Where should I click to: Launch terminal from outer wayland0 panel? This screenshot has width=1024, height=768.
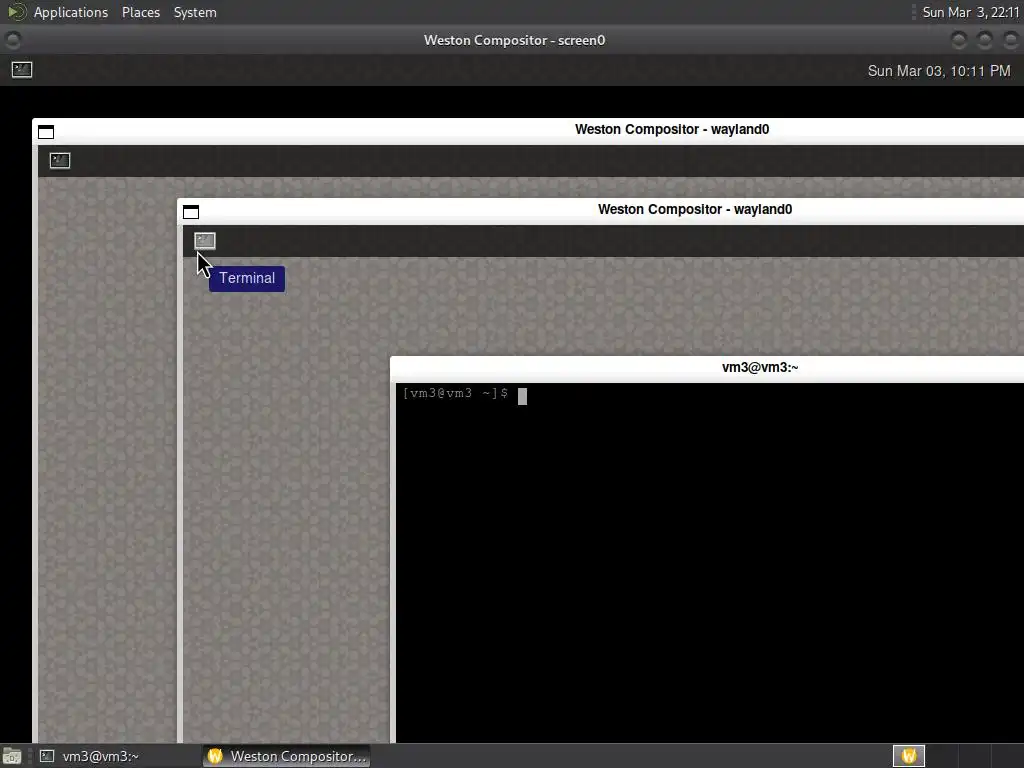pos(60,160)
